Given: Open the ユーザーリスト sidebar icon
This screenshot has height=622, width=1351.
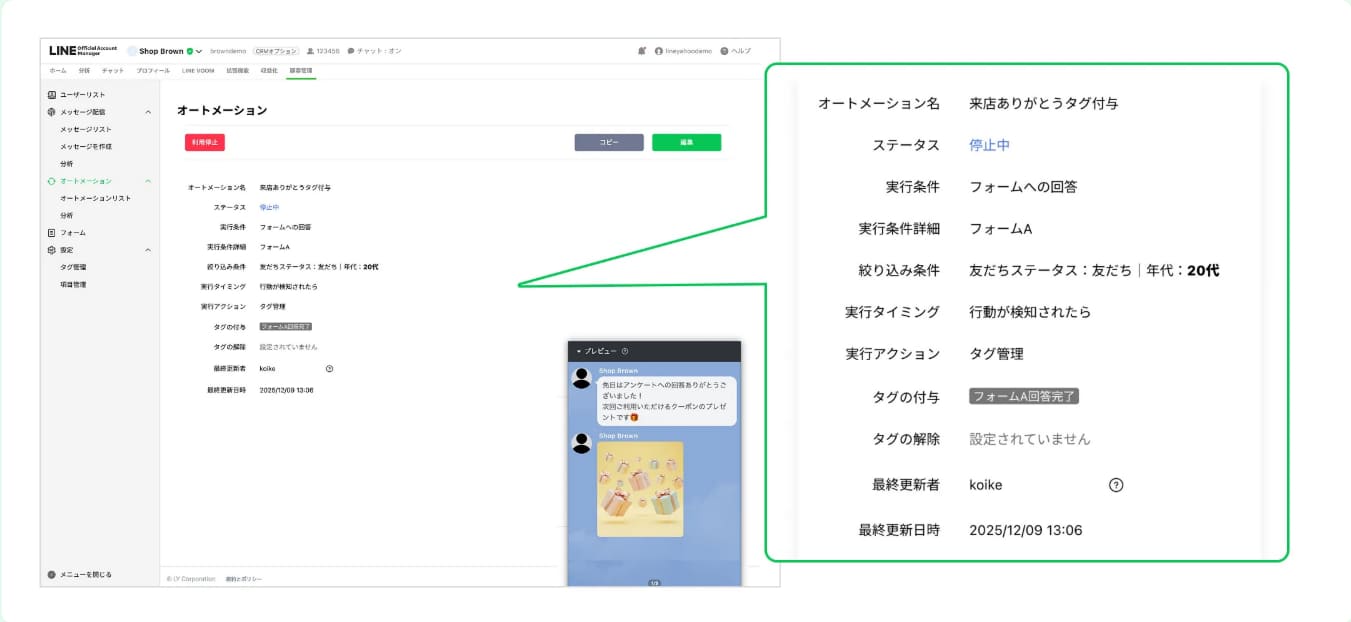Looking at the screenshot, I should coord(52,94).
